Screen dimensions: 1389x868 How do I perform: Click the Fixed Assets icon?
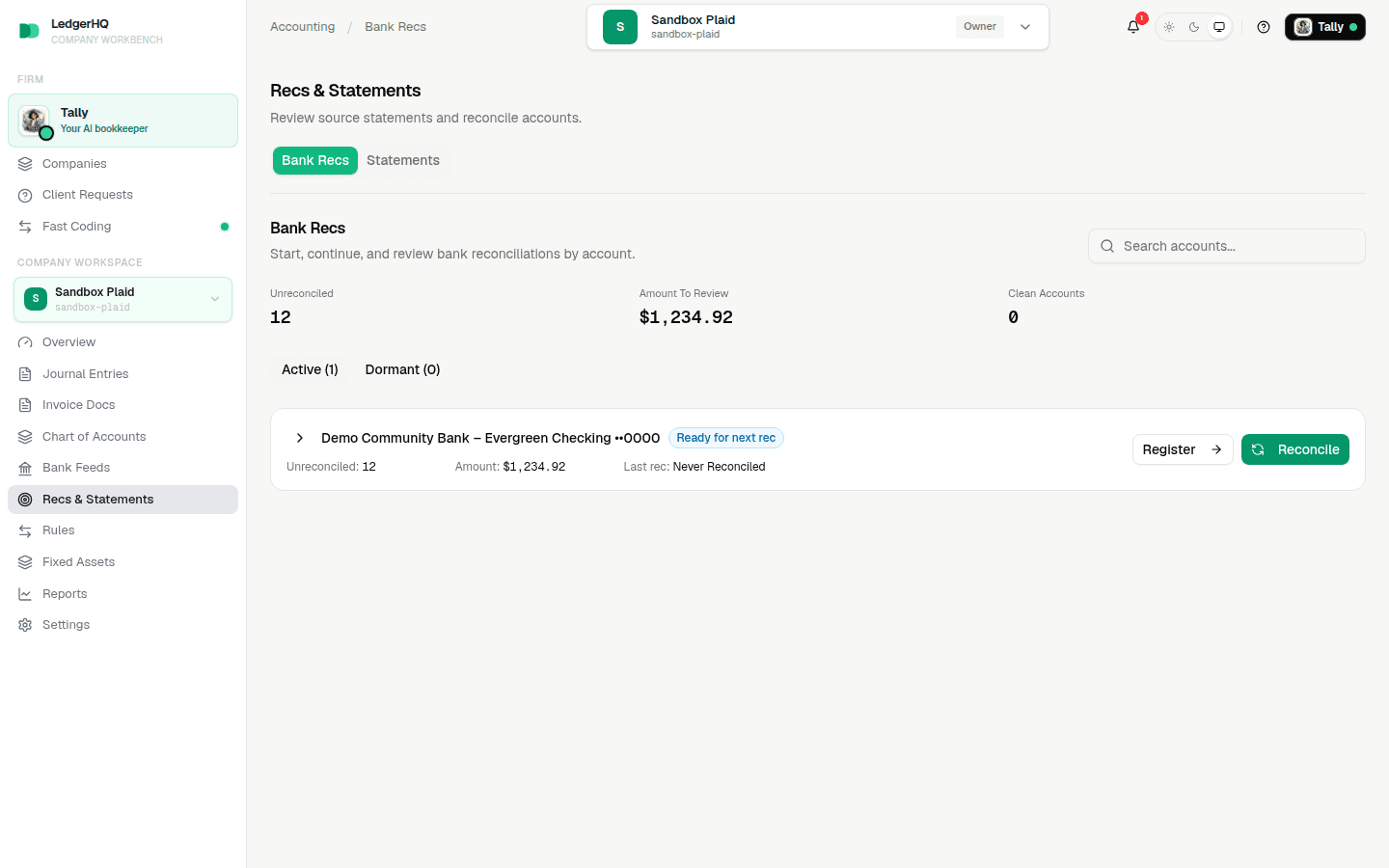25,562
